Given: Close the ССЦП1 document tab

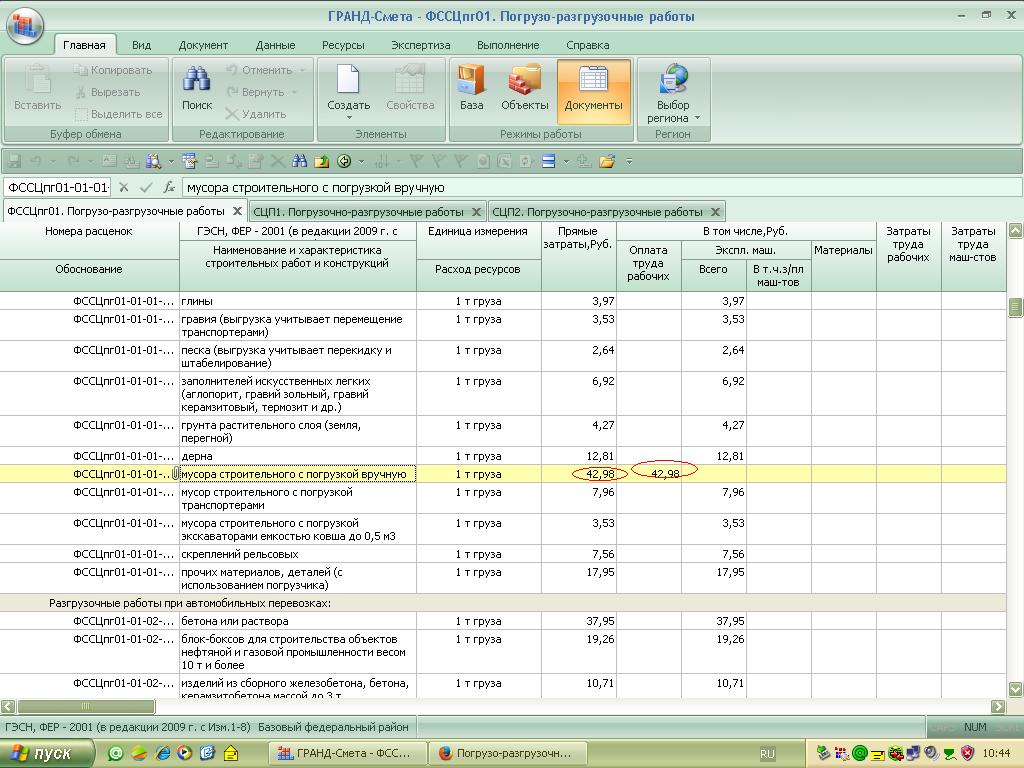Looking at the screenshot, I should [477, 212].
